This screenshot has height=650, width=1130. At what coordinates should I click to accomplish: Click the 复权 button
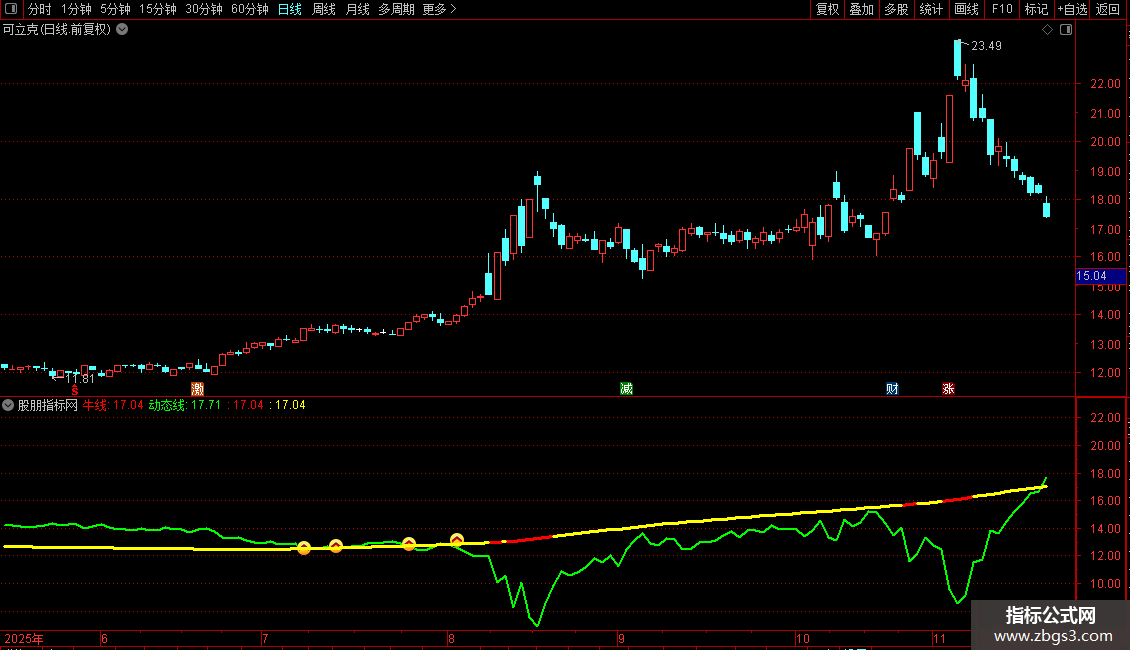[x=827, y=9]
